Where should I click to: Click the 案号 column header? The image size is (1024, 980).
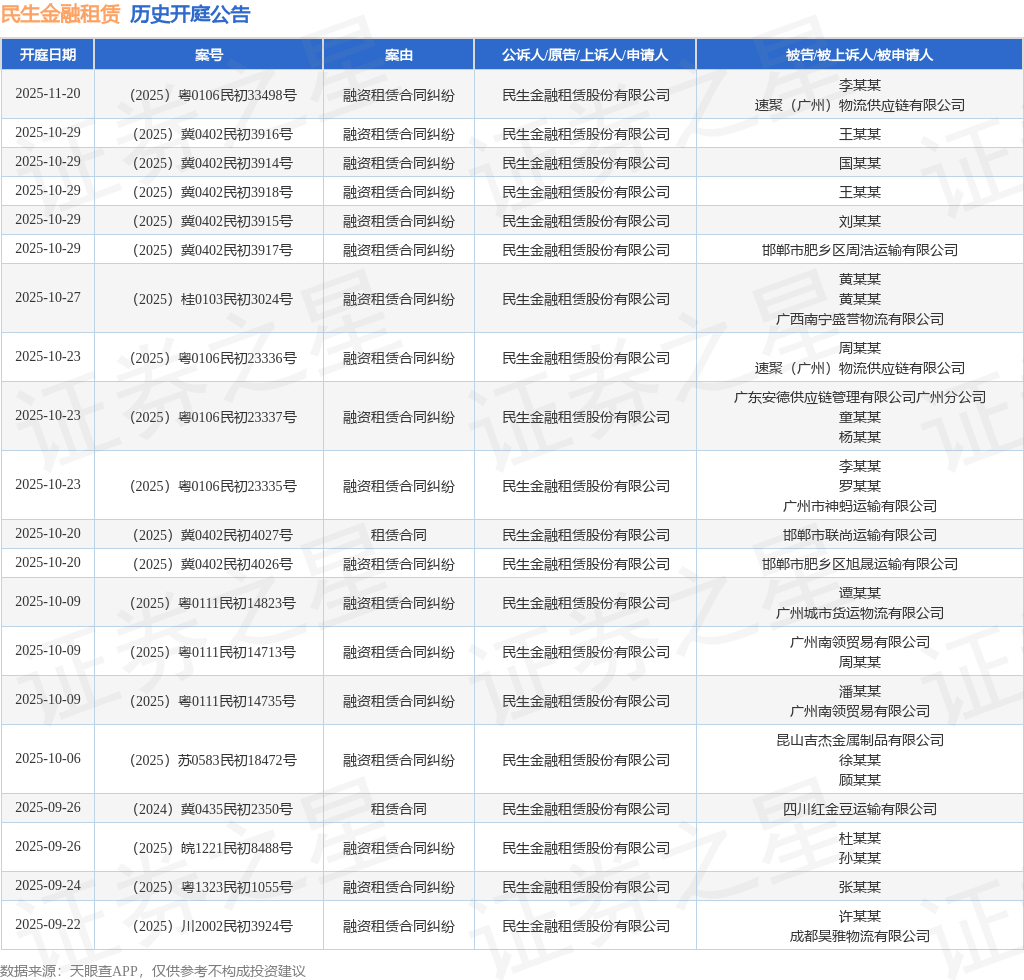[209, 55]
